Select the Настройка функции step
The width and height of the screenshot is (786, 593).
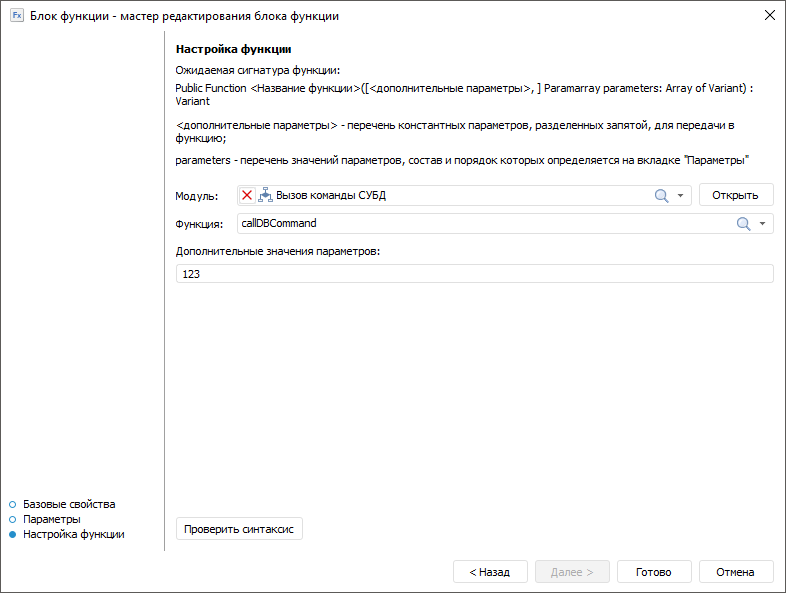(x=74, y=535)
